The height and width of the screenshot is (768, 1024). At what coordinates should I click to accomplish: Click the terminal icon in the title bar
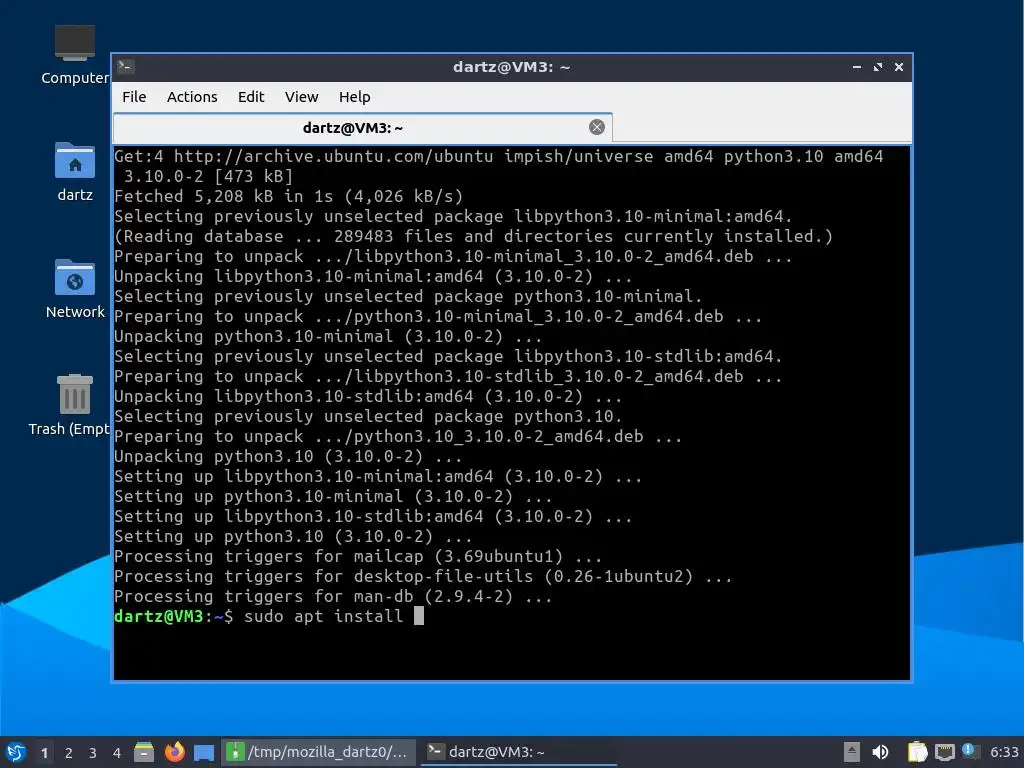[x=125, y=66]
